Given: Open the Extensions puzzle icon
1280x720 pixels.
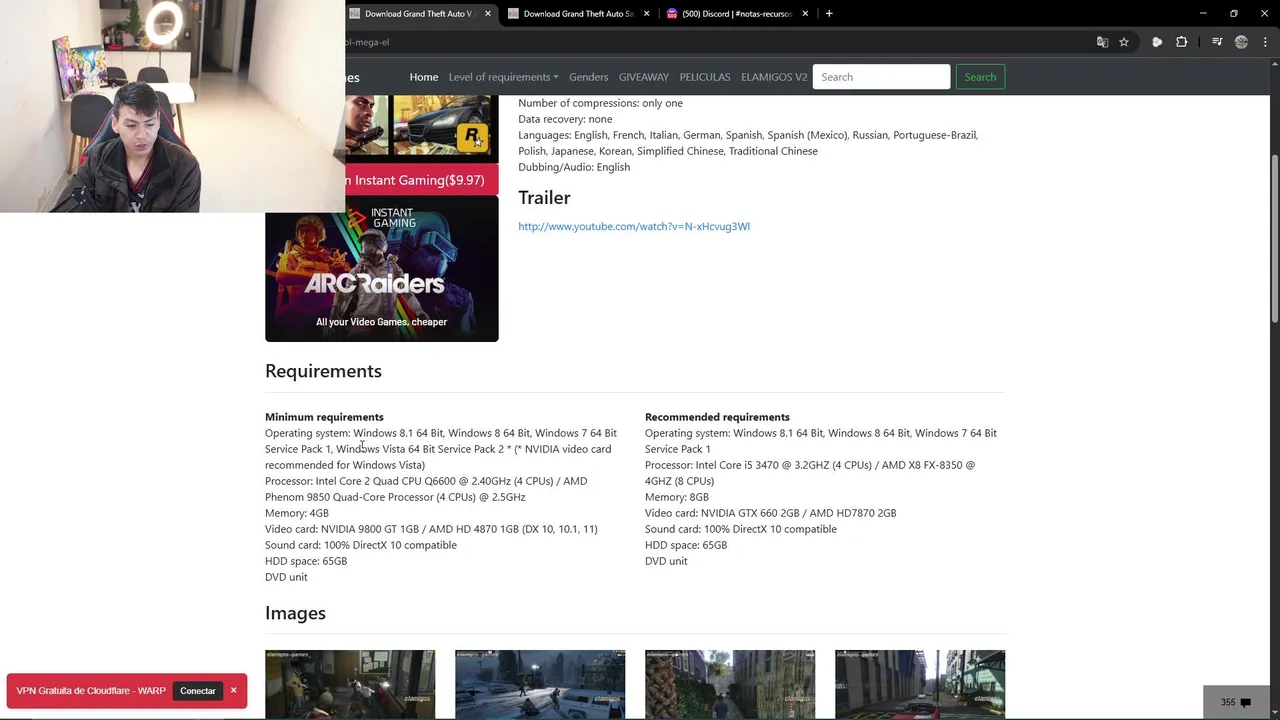Looking at the screenshot, I should (1181, 42).
